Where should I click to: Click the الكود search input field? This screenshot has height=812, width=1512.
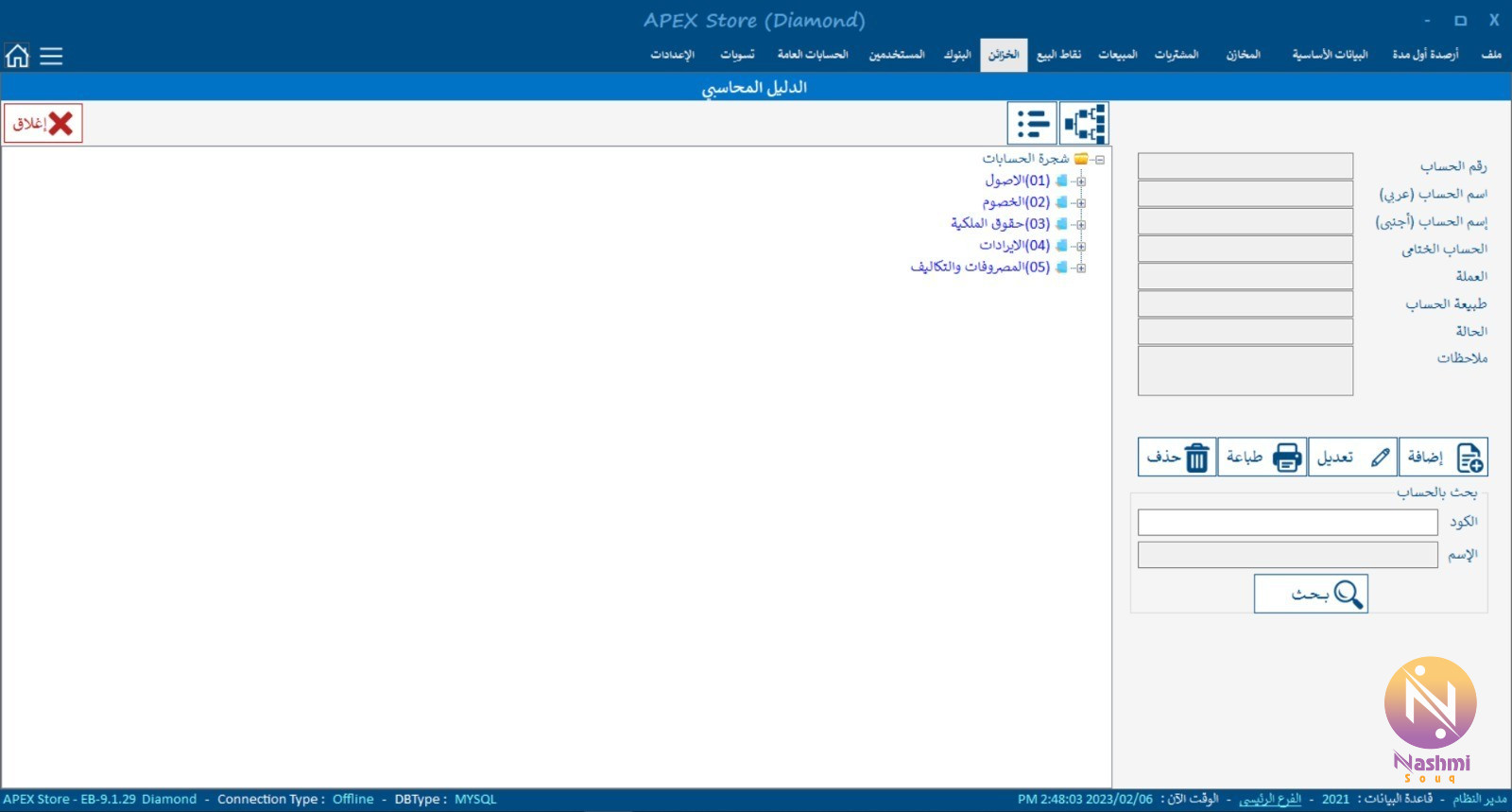point(1287,523)
